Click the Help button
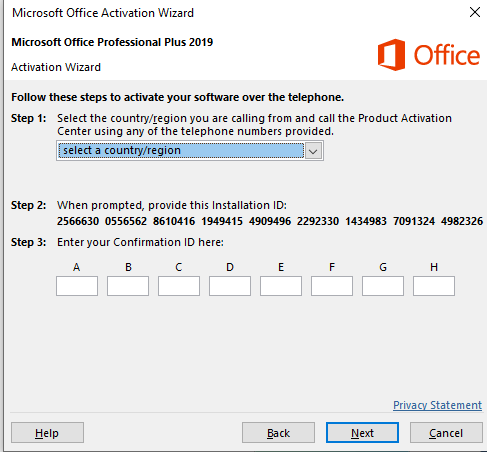 point(47,433)
